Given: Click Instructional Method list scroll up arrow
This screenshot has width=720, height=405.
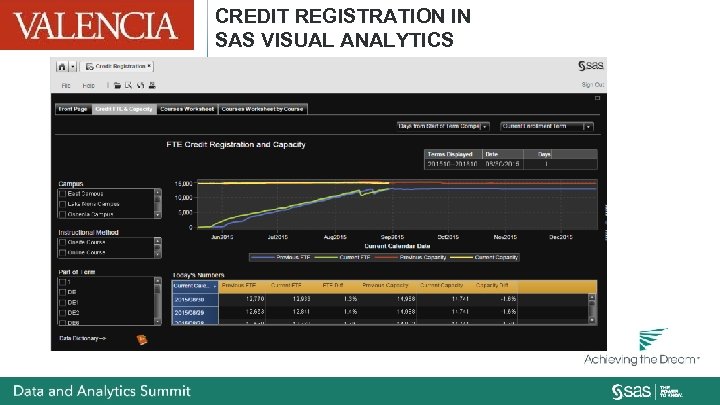Looking at the screenshot, I should (158, 241).
